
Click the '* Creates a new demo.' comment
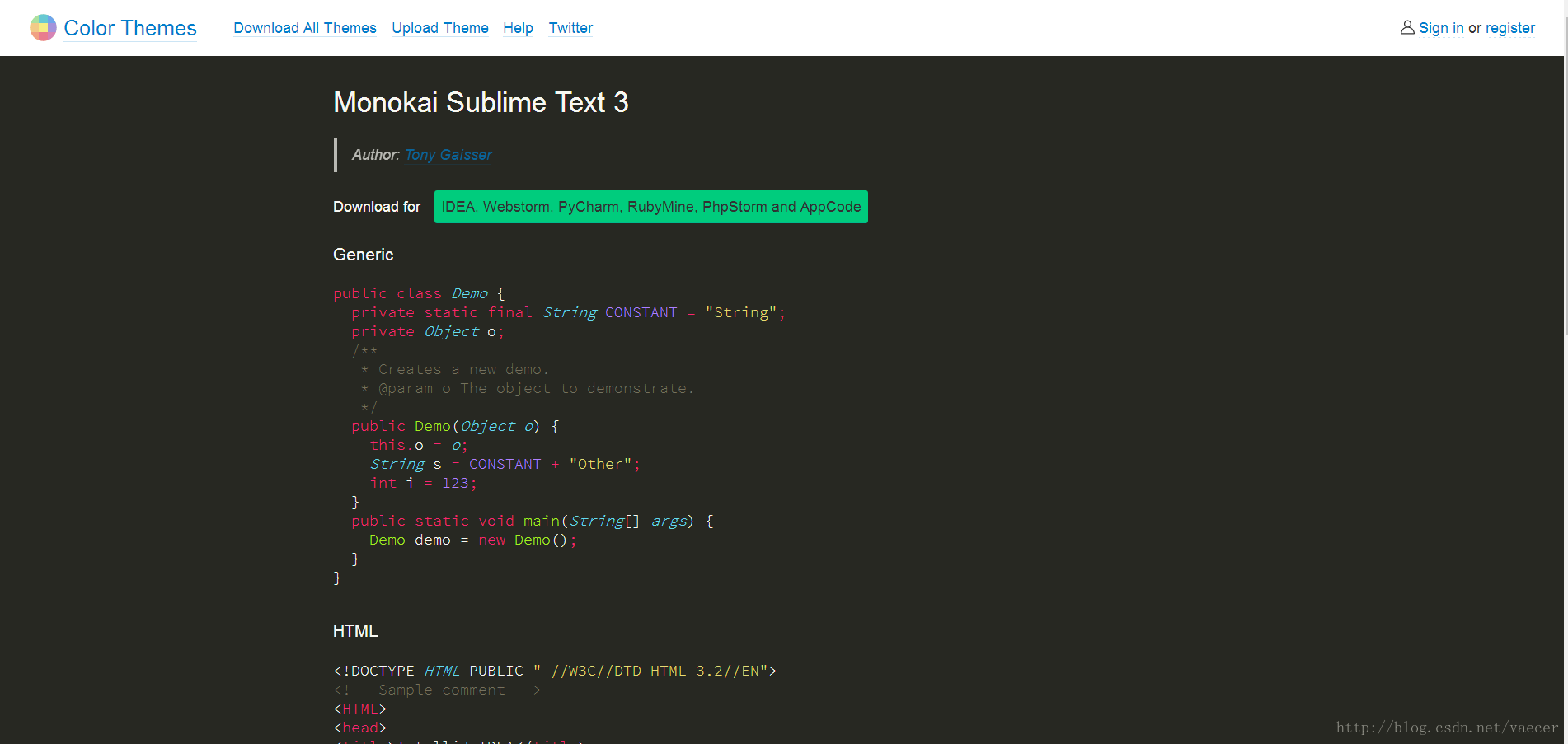point(455,369)
